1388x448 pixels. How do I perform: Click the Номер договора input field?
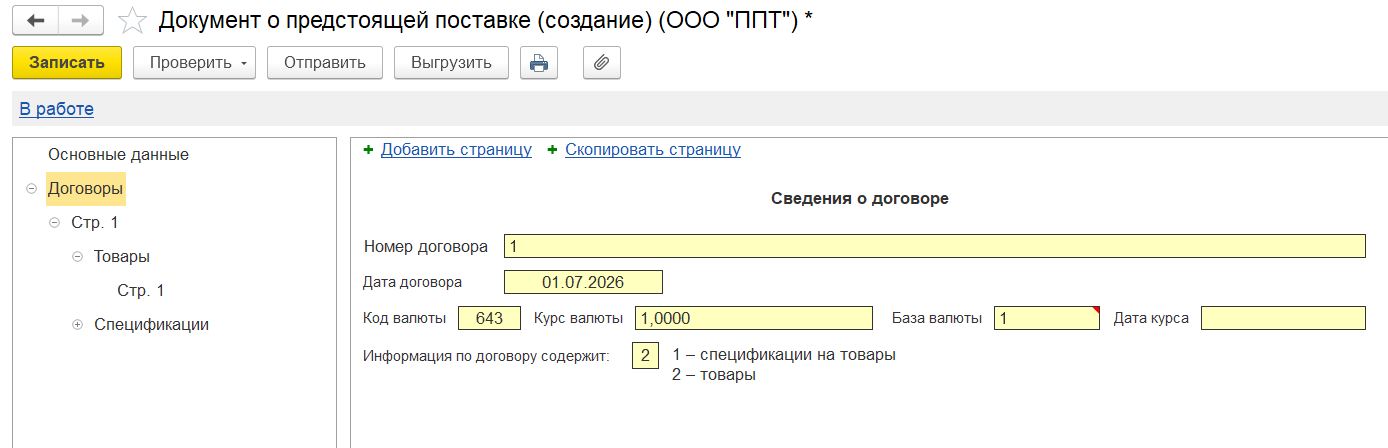(934, 246)
